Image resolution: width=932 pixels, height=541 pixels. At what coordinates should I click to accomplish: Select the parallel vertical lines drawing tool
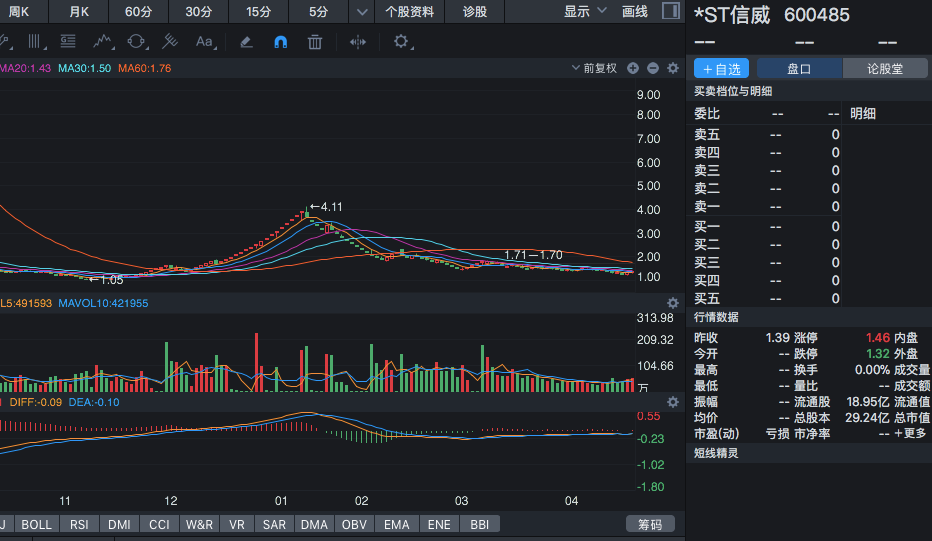[x=34, y=42]
